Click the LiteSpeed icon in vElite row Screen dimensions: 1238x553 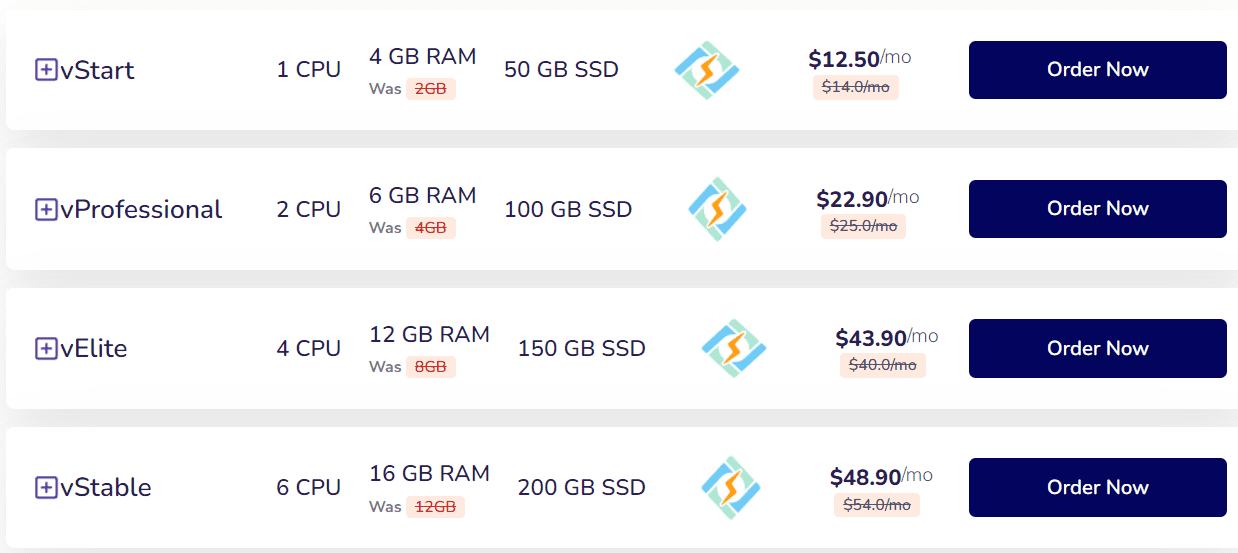[733, 348]
